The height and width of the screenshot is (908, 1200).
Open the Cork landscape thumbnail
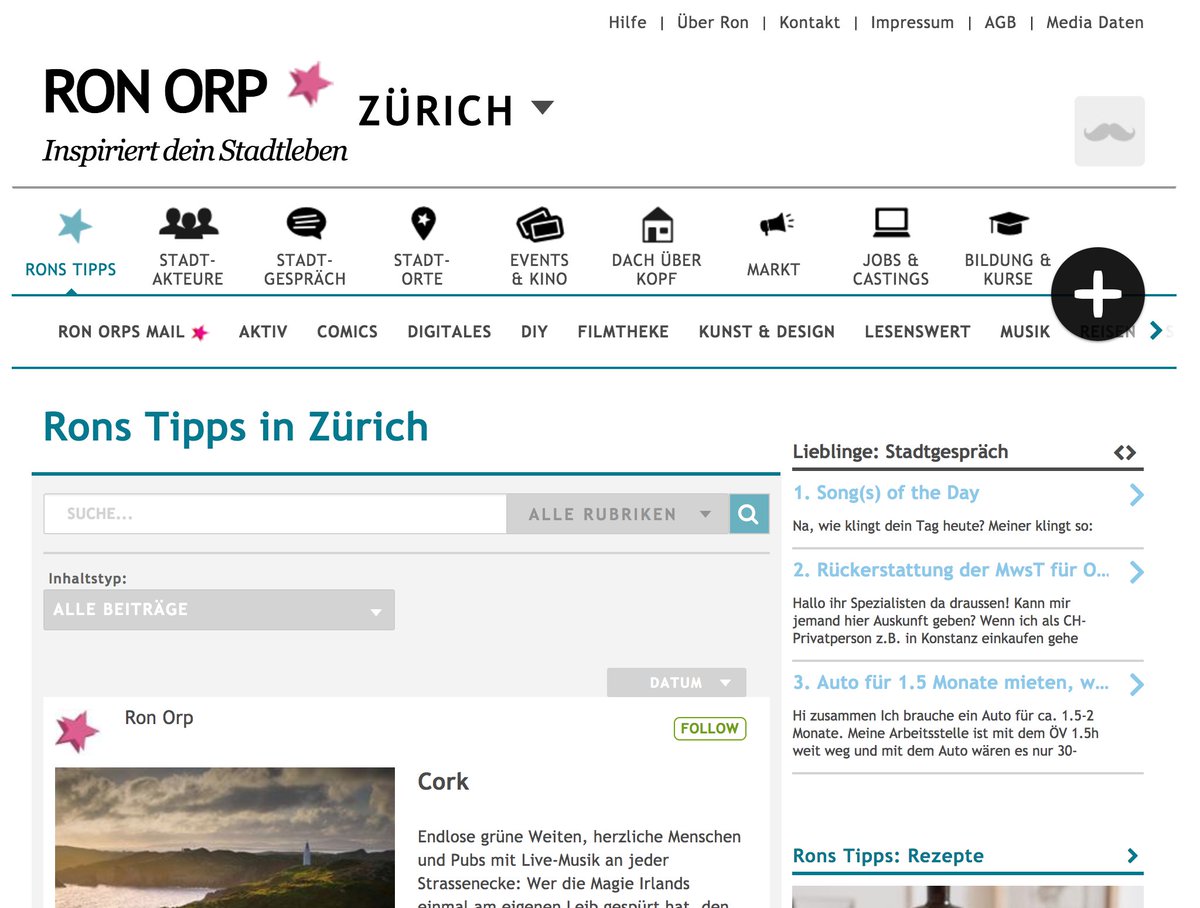(225, 838)
